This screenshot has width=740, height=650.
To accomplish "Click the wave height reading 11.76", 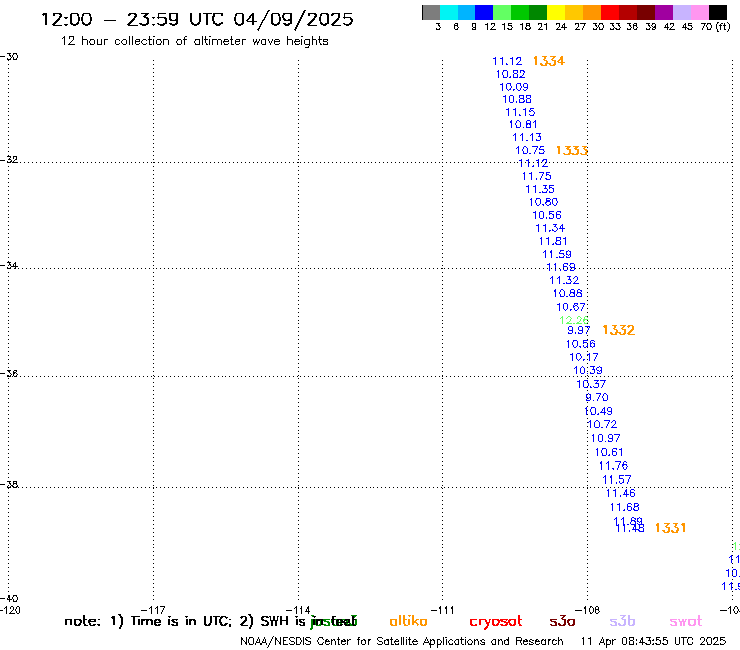I will pyautogui.click(x=614, y=466).
